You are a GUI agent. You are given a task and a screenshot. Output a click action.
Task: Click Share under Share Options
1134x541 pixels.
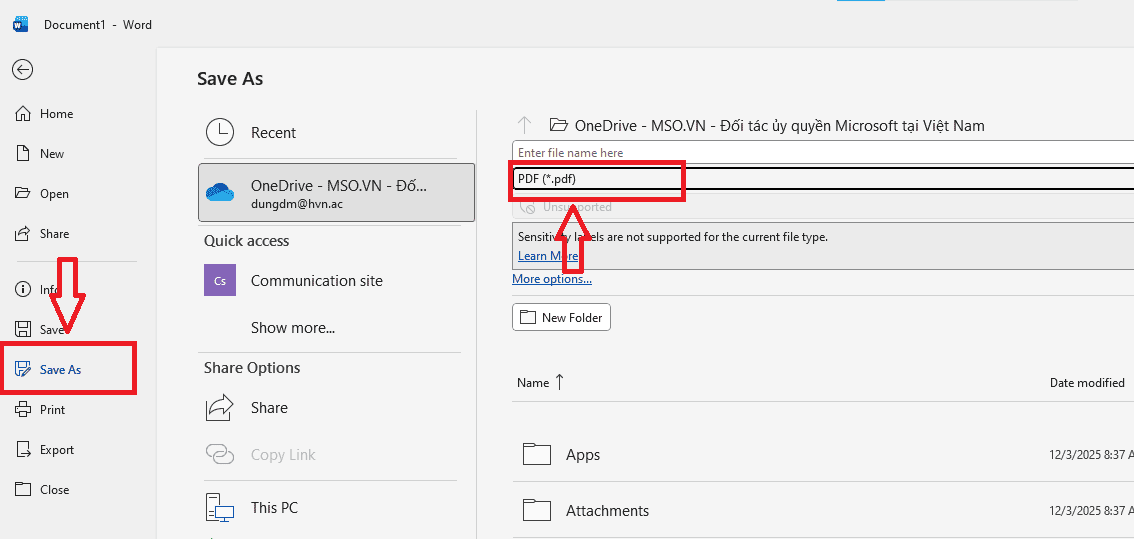pyautogui.click(x=269, y=408)
